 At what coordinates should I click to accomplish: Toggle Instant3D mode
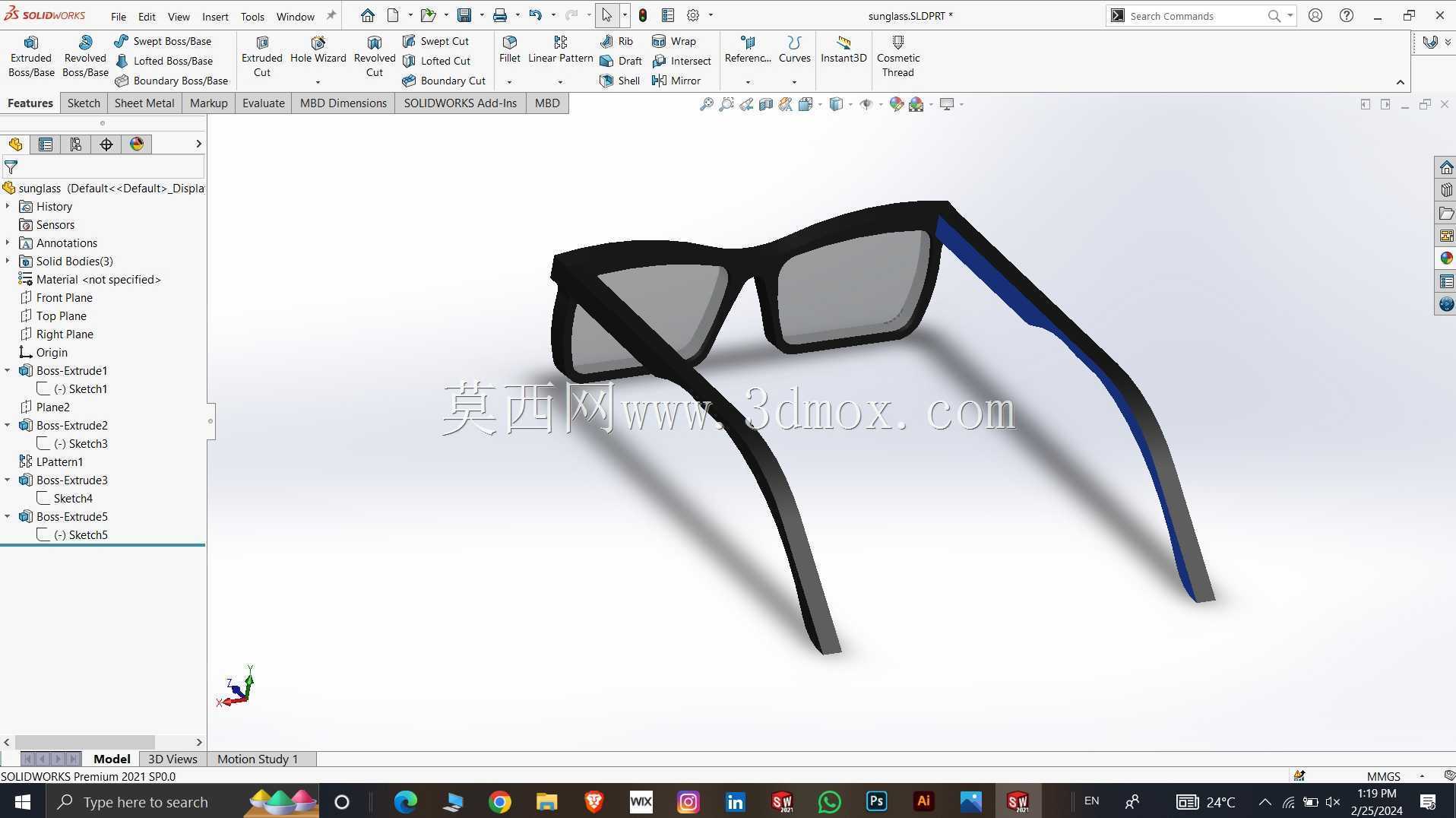click(x=844, y=49)
